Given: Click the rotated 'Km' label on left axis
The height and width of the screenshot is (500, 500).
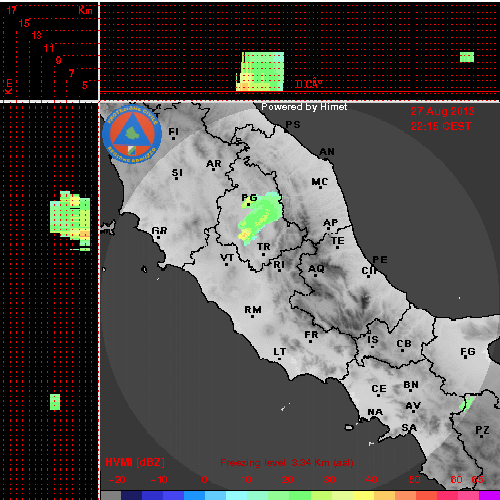Looking at the screenshot, I should click(x=9, y=87).
